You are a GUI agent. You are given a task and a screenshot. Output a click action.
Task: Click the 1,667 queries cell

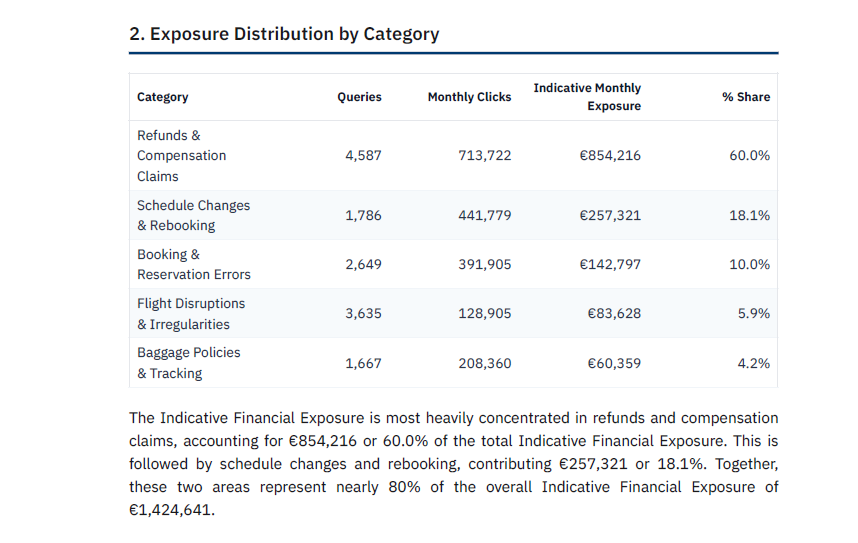click(x=363, y=363)
